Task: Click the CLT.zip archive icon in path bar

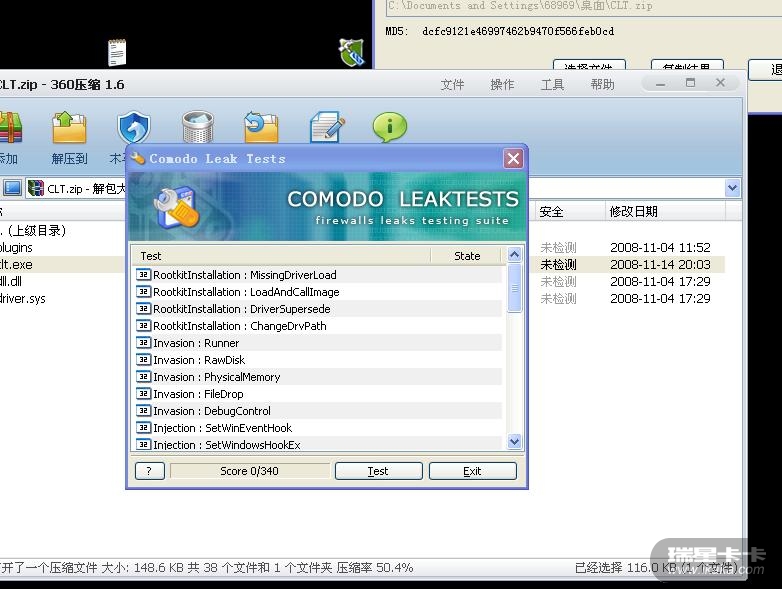Action: point(36,189)
